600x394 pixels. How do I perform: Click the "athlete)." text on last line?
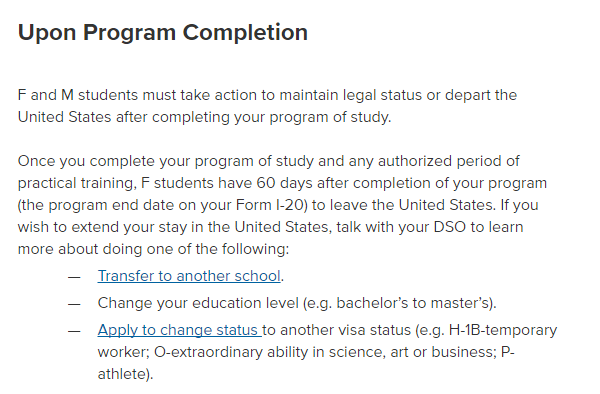click(125, 374)
